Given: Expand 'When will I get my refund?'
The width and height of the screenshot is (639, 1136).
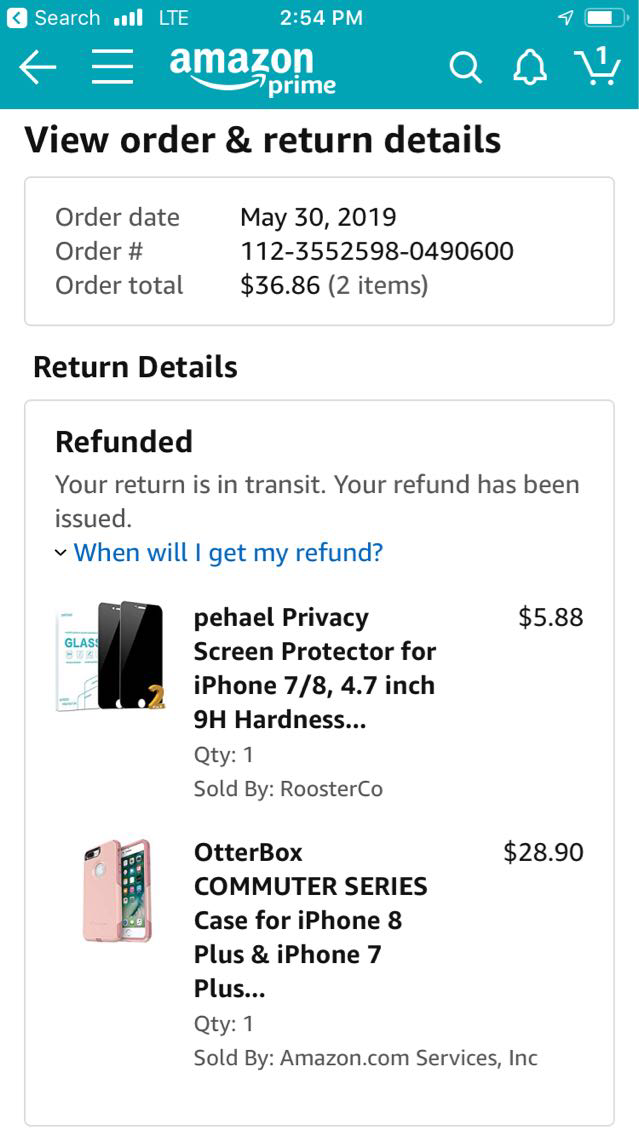Looking at the screenshot, I should pos(228,552).
